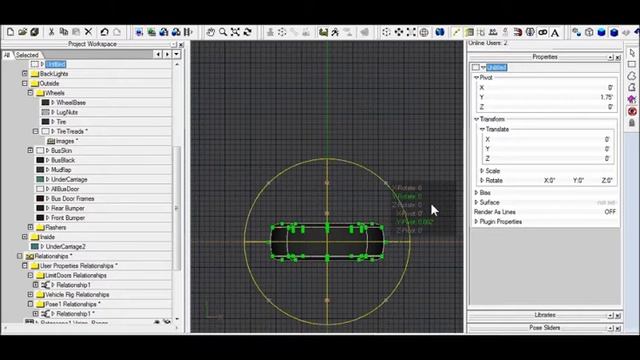Open the Libraries panel header
The height and width of the screenshot is (360, 640).
[x=544, y=315]
